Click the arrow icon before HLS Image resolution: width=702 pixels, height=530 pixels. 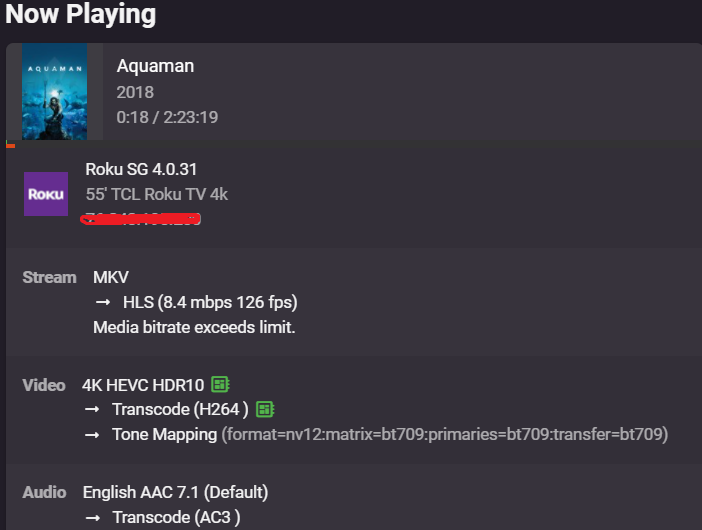(x=102, y=302)
